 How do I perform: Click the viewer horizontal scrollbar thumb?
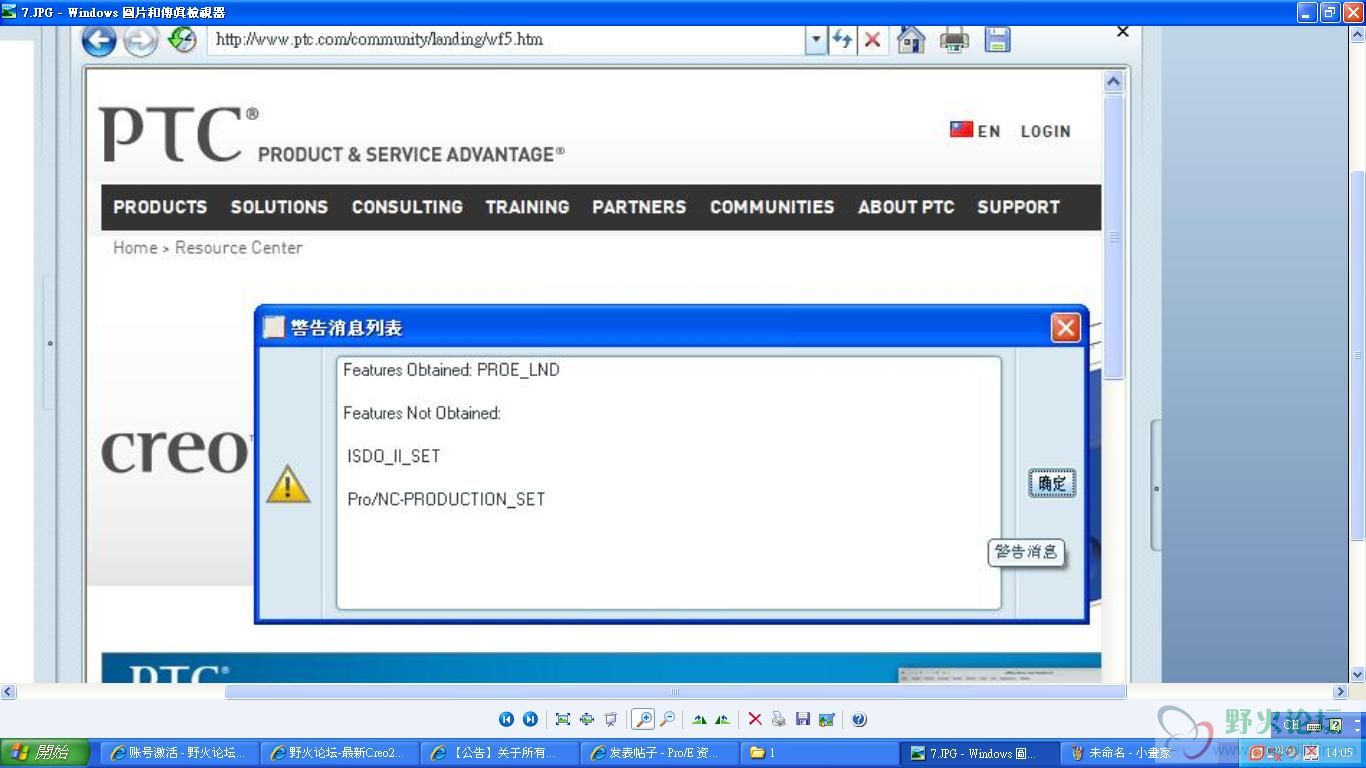pos(675,691)
